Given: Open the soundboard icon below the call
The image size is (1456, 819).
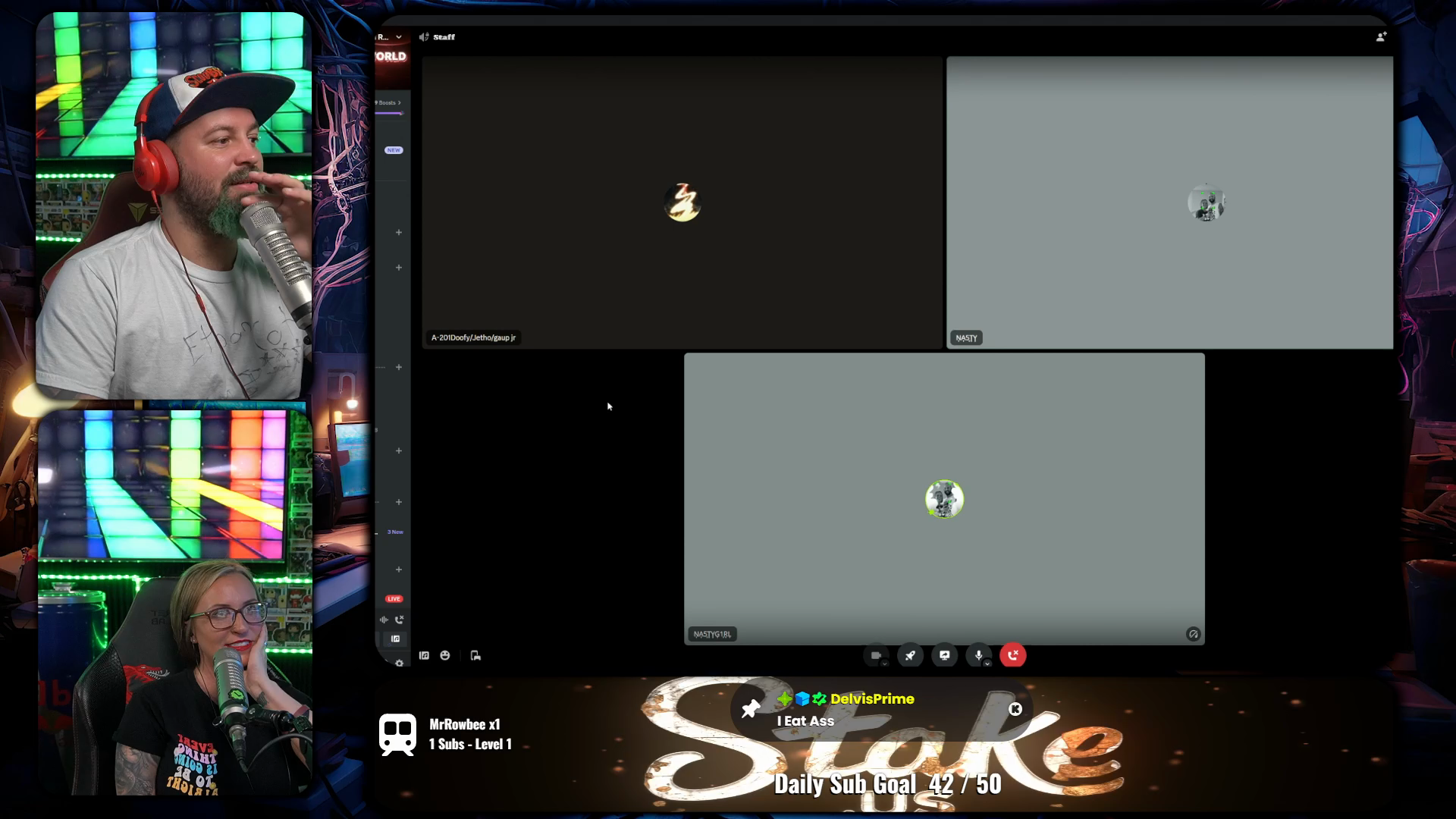Looking at the screenshot, I should click(424, 655).
